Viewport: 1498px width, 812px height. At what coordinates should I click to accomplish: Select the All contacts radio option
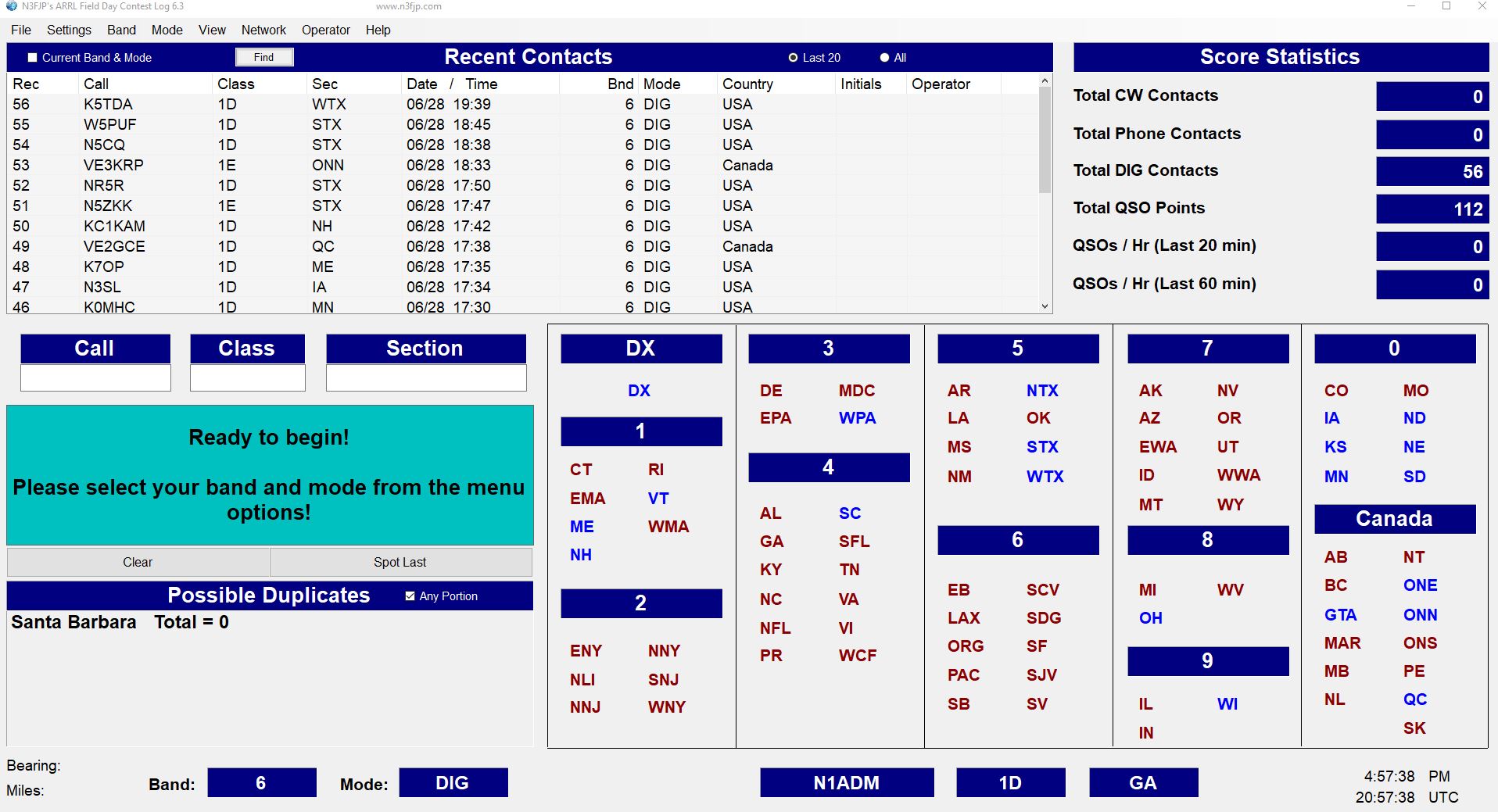884,58
